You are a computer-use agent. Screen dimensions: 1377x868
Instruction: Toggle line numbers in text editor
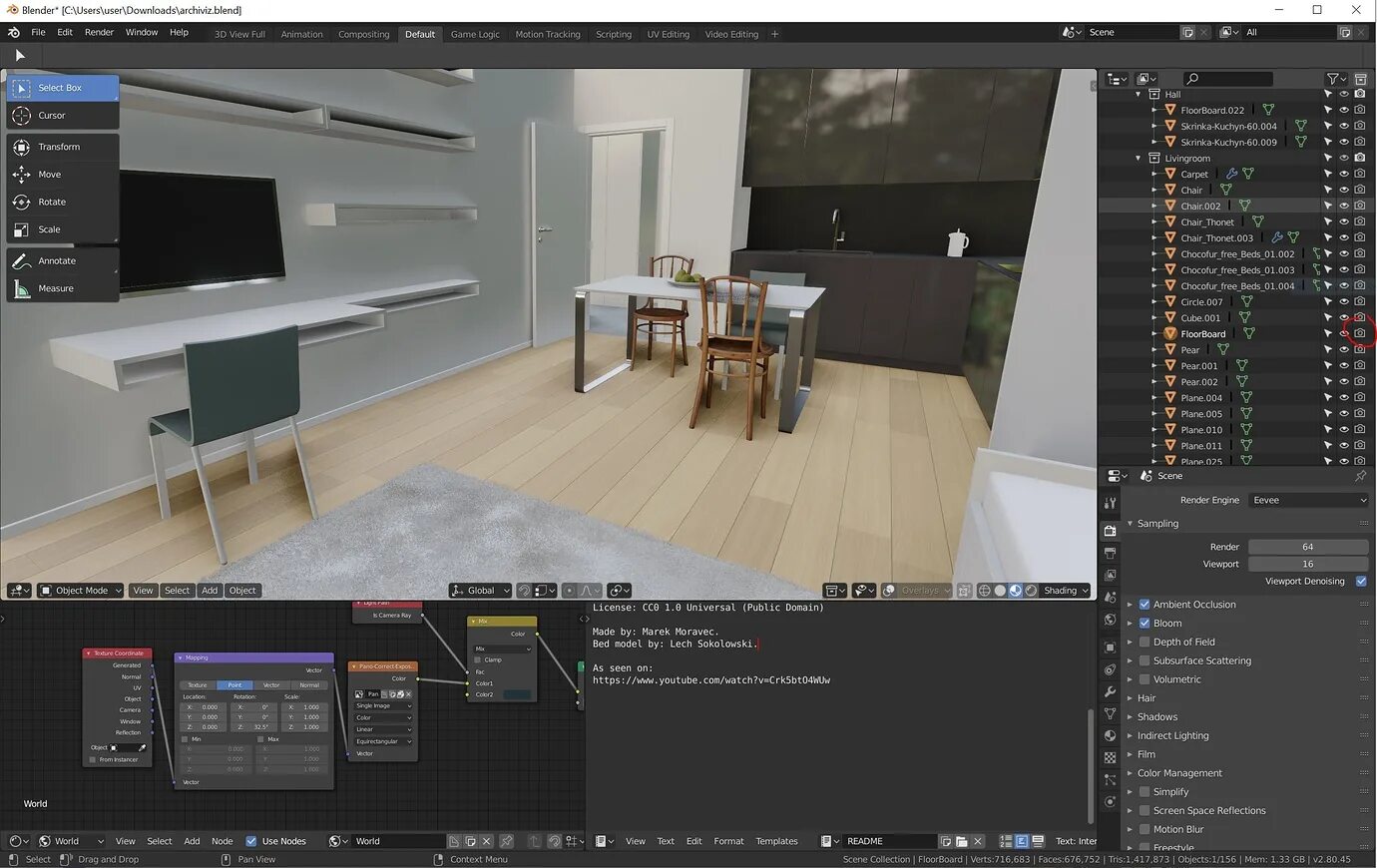pos(1006,841)
